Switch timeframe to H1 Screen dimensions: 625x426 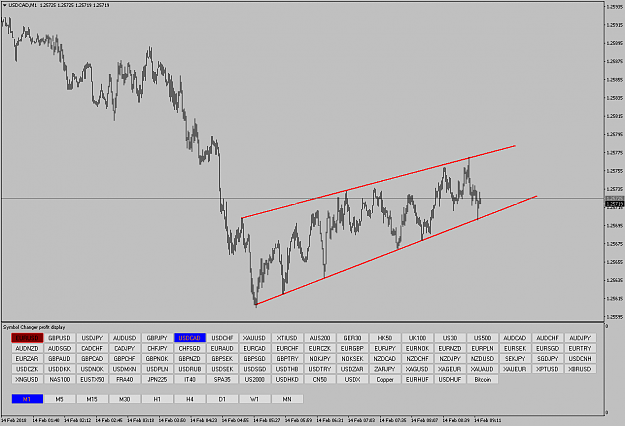pyautogui.click(x=157, y=399)
